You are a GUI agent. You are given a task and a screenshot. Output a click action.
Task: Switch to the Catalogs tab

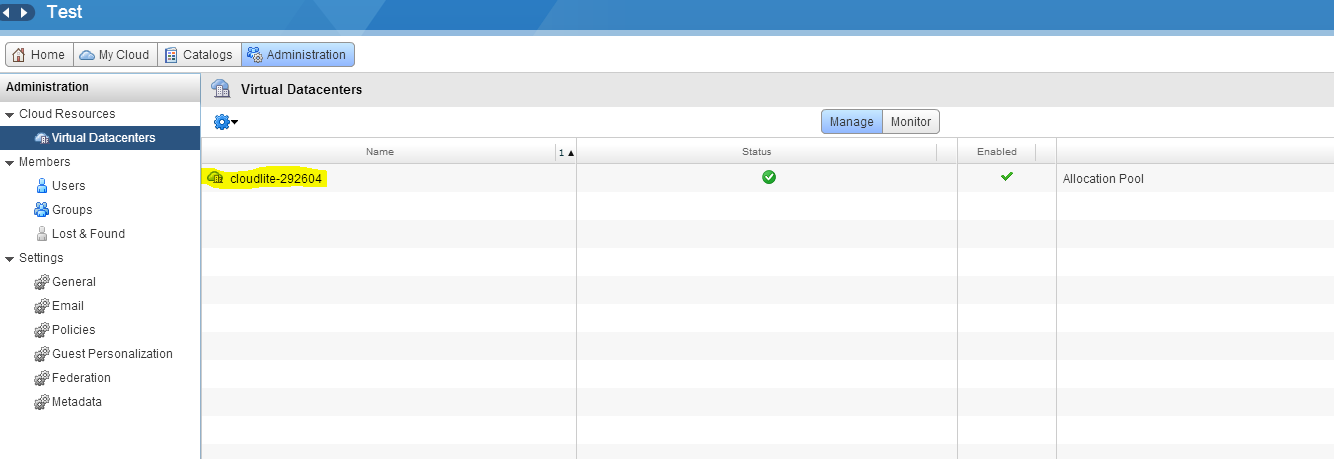pyautogui.click(x=199, y=55)
